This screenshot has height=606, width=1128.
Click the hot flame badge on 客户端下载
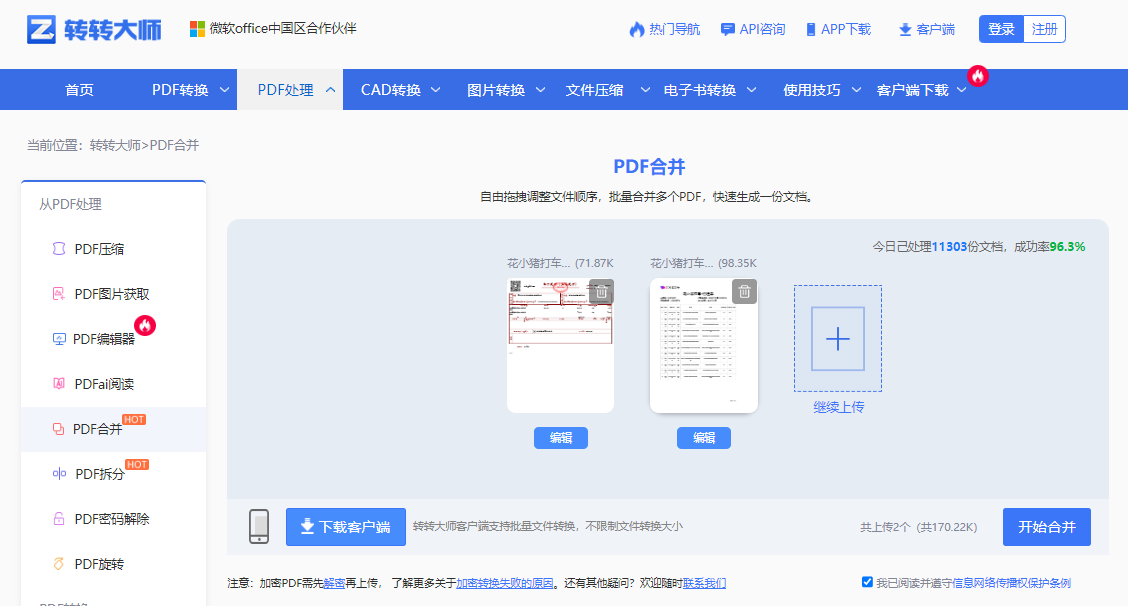[x=978, y=76]
